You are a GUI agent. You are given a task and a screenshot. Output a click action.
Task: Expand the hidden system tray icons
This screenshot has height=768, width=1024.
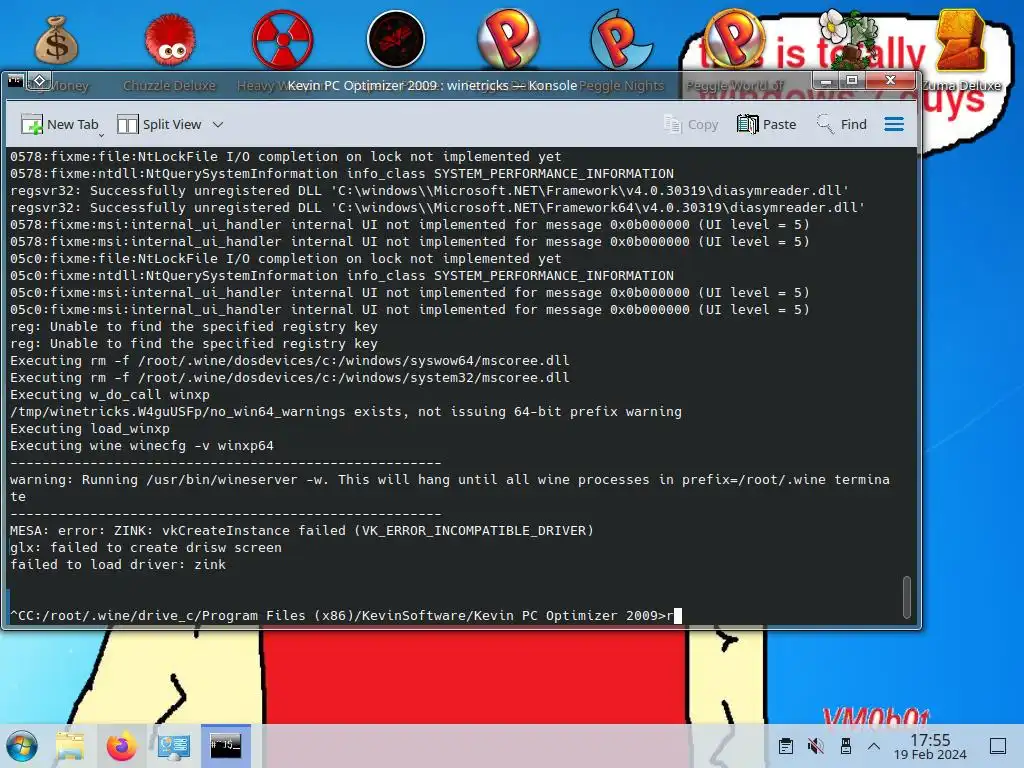click(x=874, y=746)
